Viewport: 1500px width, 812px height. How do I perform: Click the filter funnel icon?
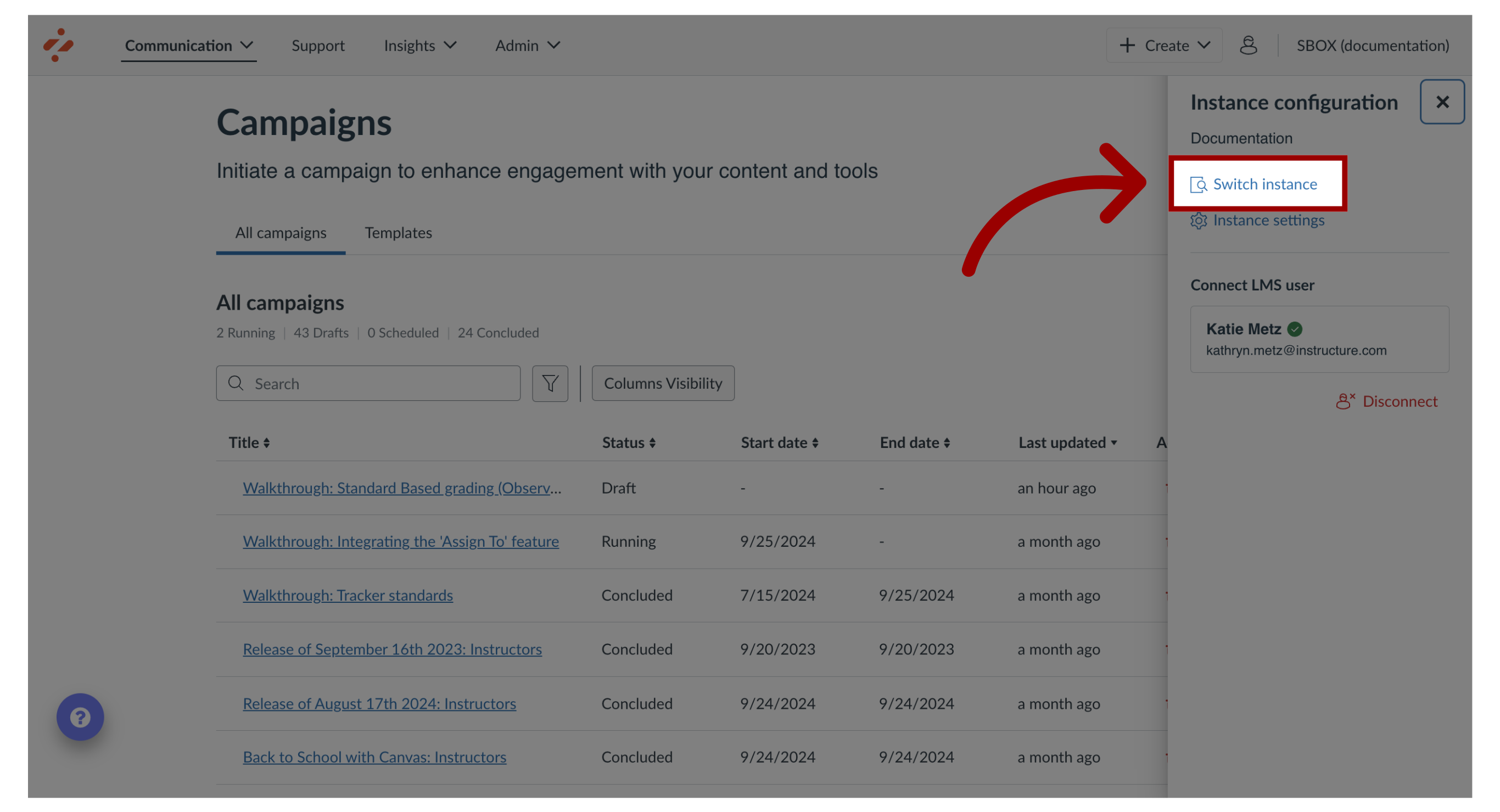click(x=550, y=383)
